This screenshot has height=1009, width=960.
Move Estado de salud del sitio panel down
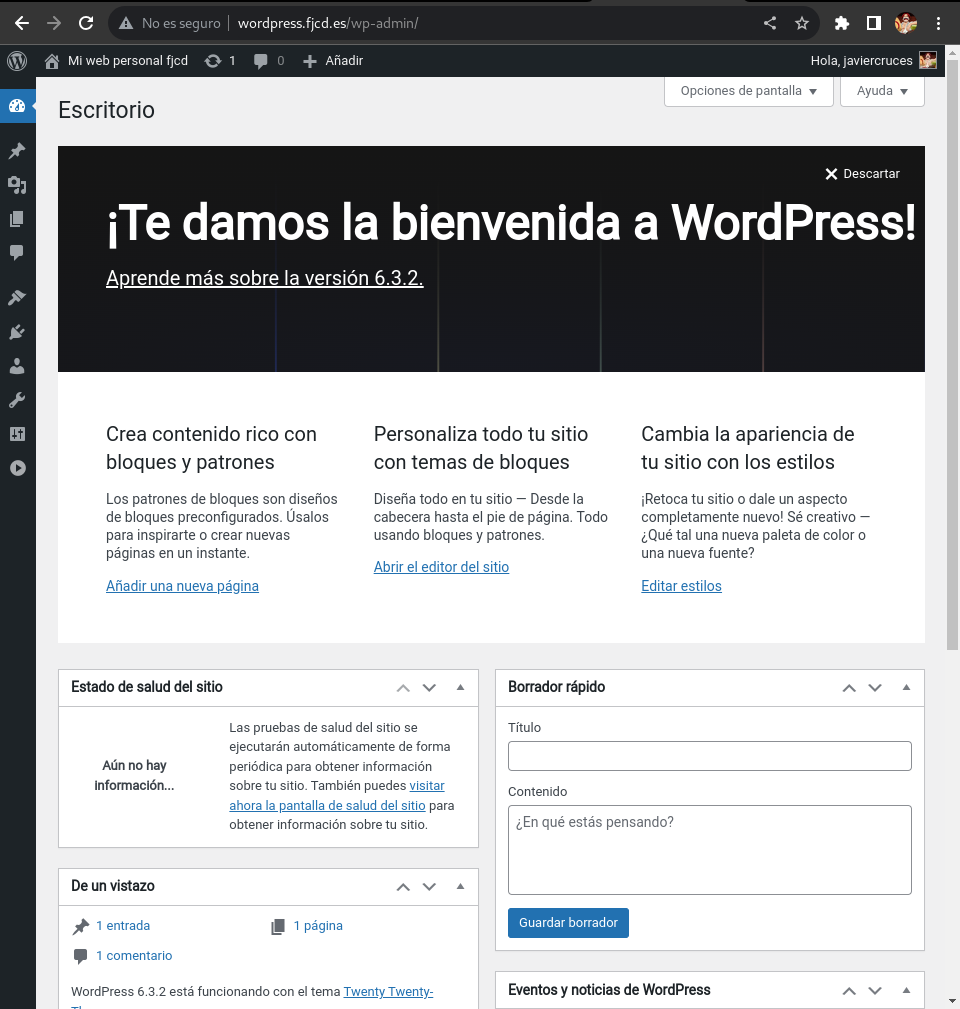pos(429,688)
